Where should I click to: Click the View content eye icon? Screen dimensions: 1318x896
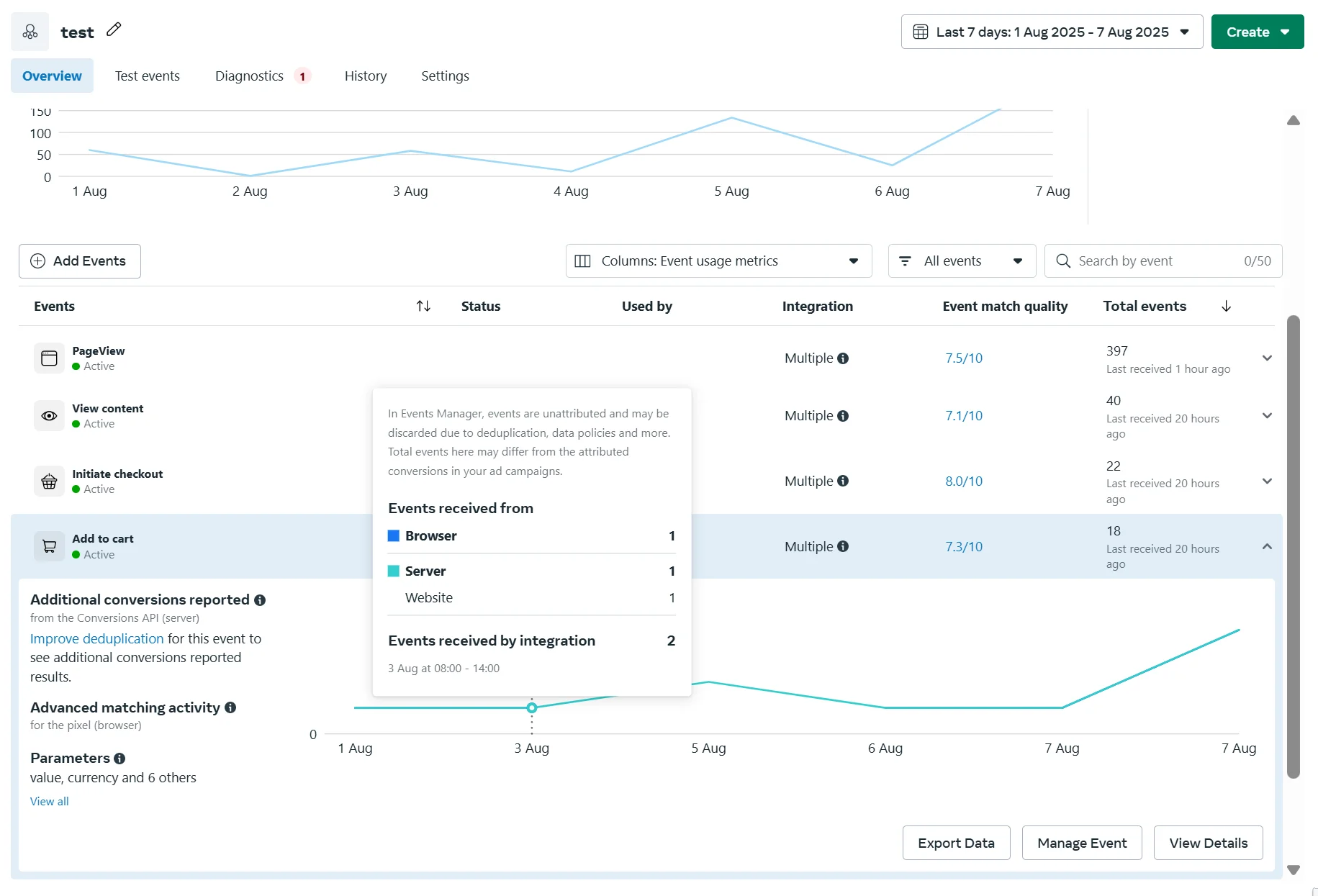click(x=49, y=416)
